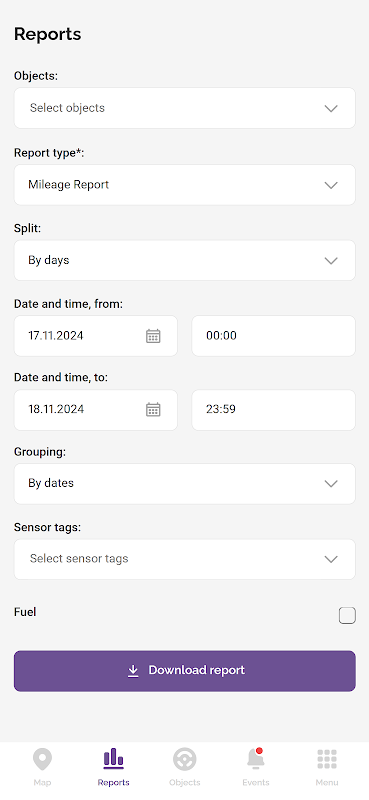Switch to the Objects tab label
The width and height of the screenshot is (369, 800).
(x=185, y=783)
